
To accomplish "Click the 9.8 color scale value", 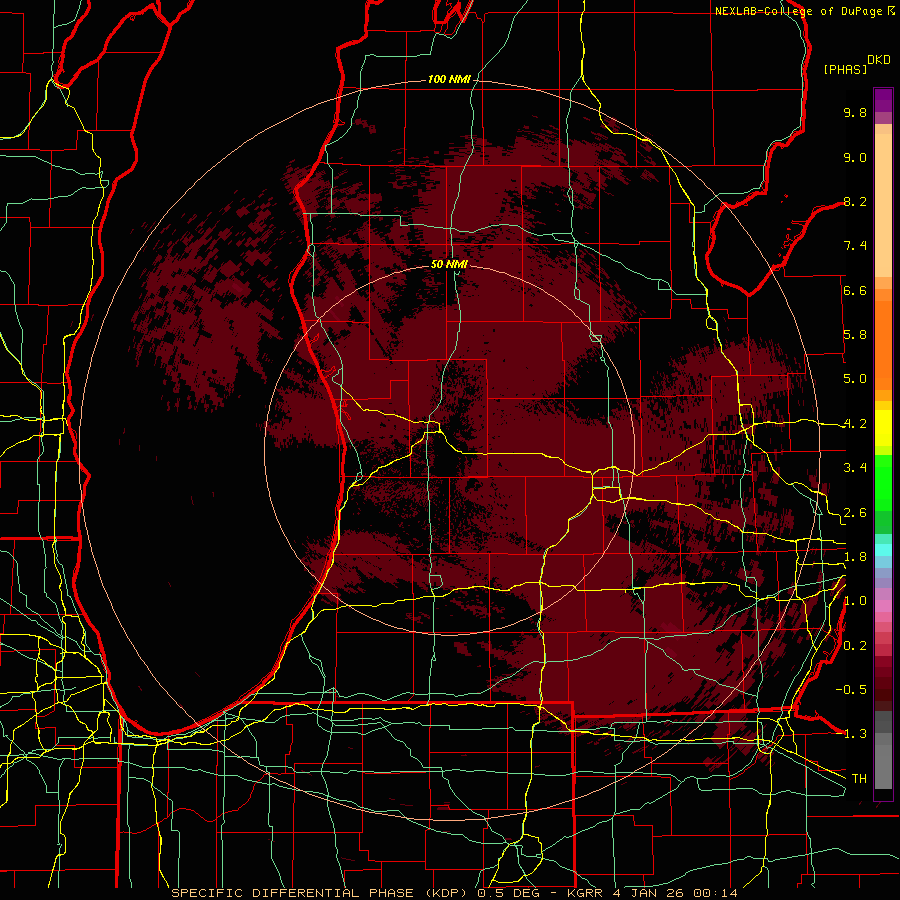I will click(x=855, y=112).
